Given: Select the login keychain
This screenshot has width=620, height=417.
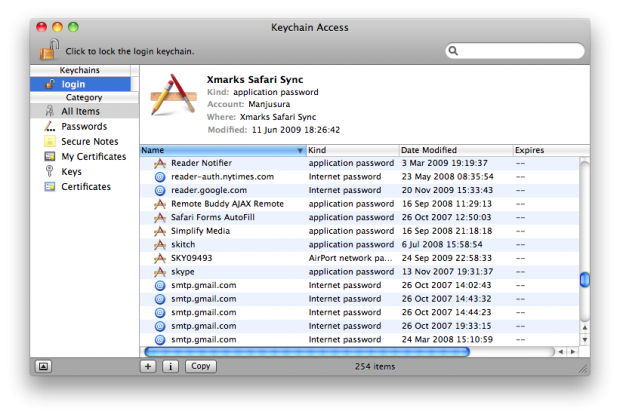Looking at the screenshot, I should (x=80, y=84).
